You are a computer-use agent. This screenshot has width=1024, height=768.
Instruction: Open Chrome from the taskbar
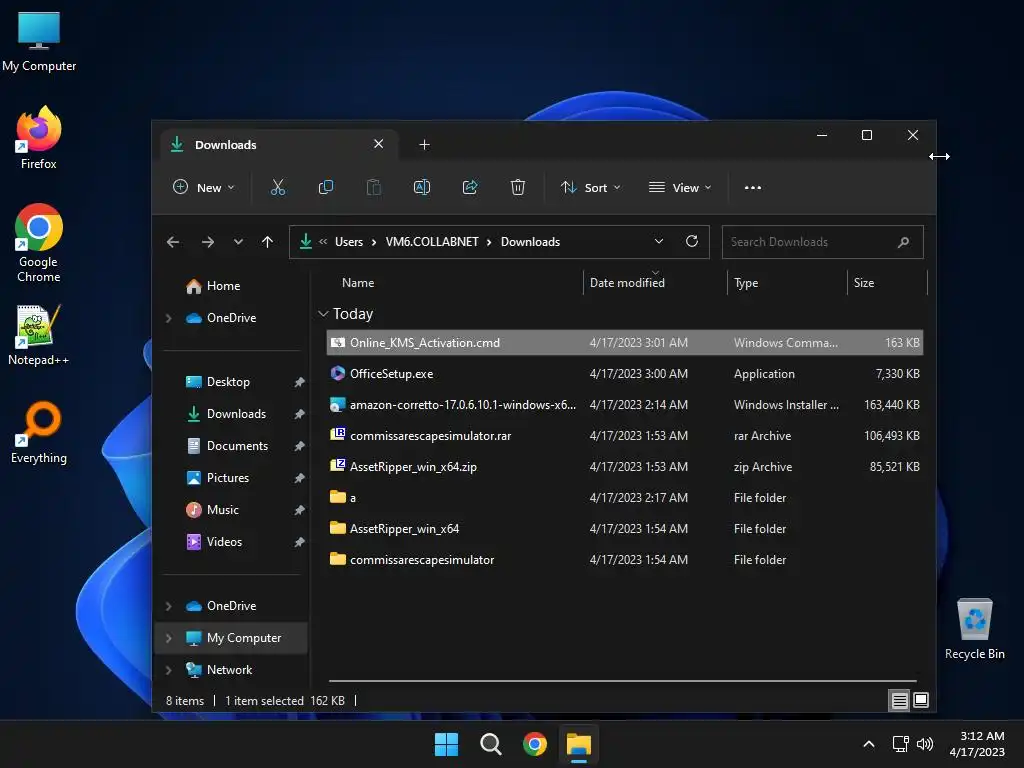point(535,744)
